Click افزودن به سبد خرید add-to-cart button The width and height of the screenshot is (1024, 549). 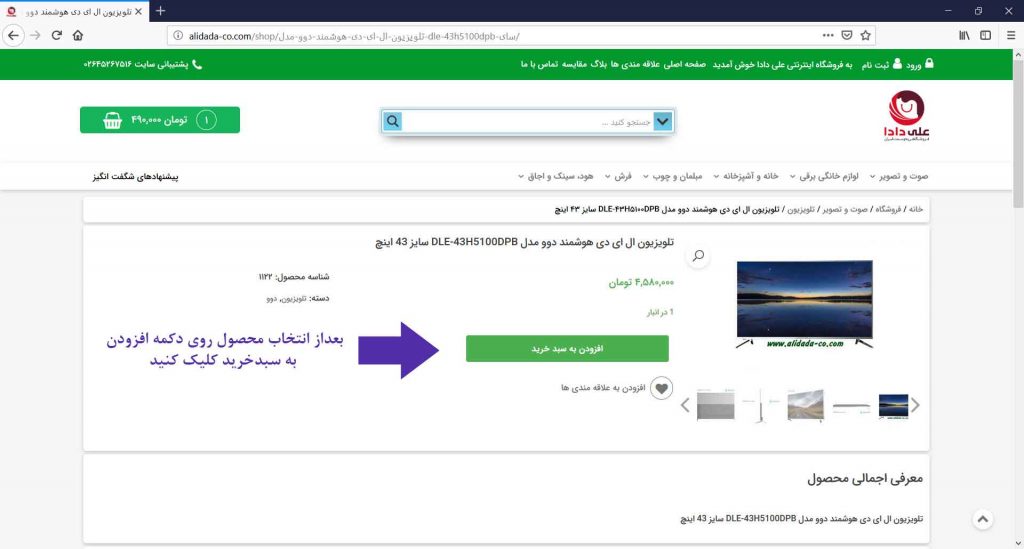567,349
